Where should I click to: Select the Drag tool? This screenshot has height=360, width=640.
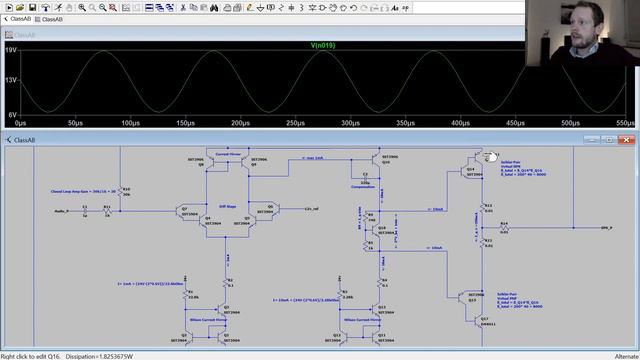coord(343,7)
